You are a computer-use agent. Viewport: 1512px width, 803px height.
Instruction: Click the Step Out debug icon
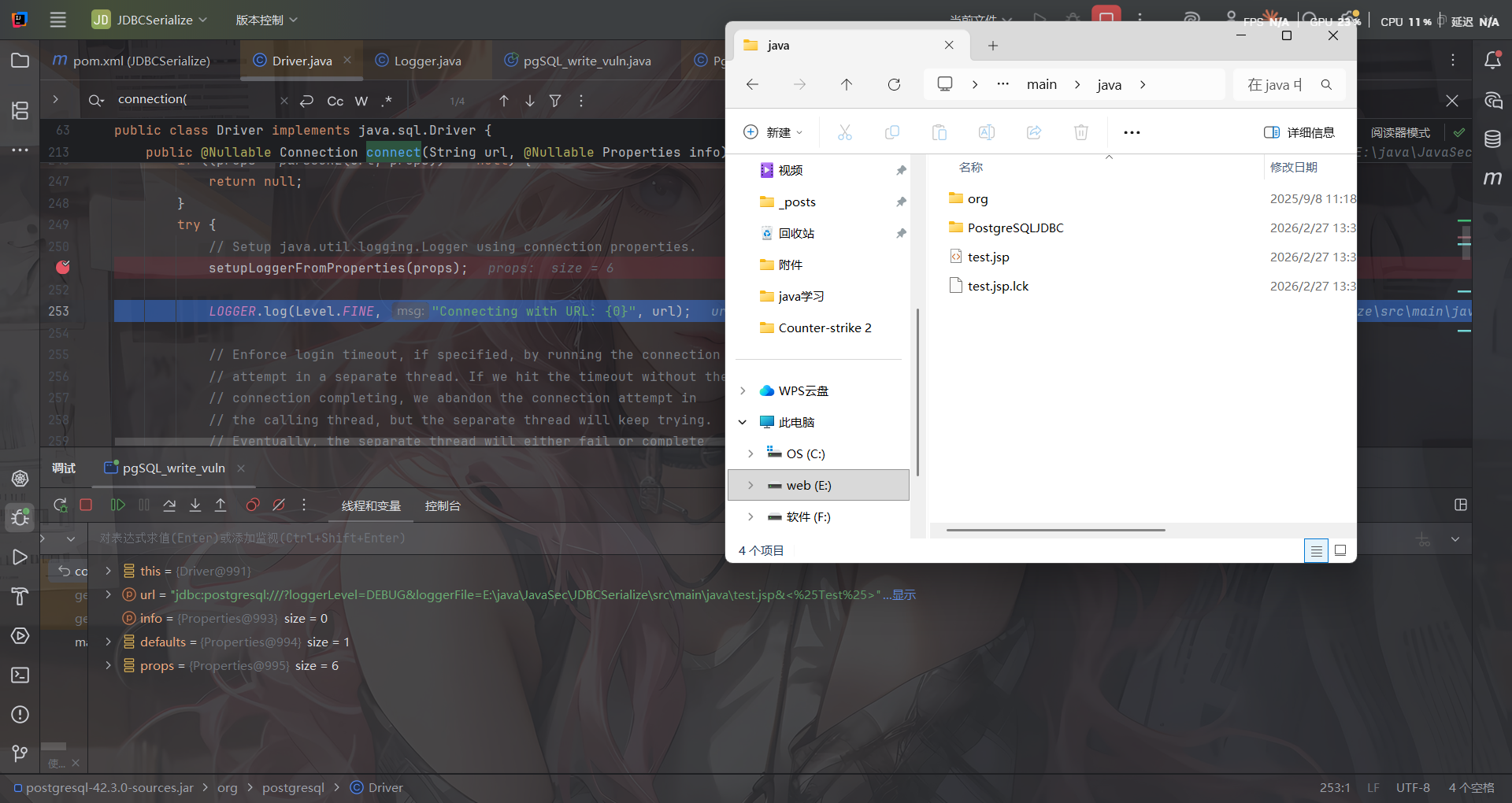pyautogui.click(x=220, y=505)
